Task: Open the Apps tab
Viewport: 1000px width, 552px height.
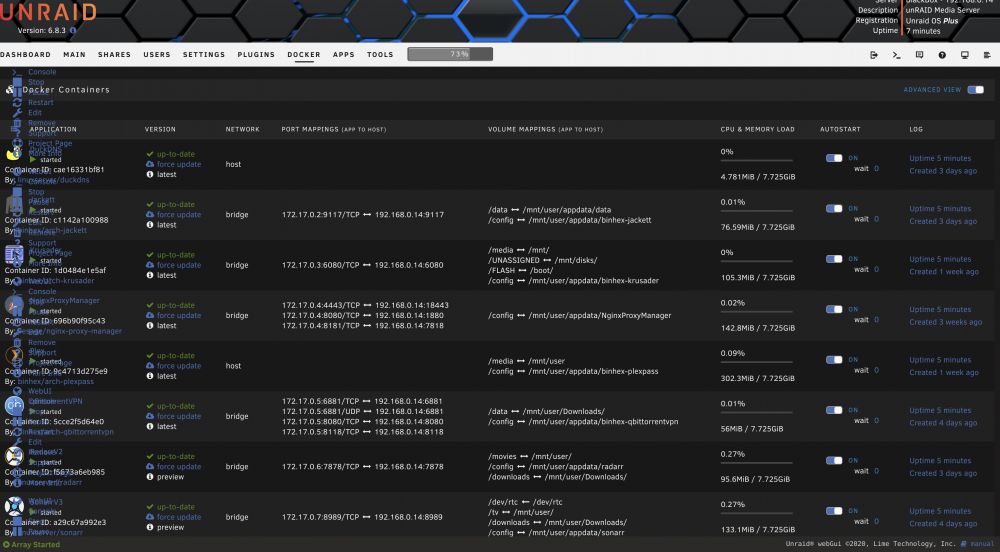Action: (344, 55)
